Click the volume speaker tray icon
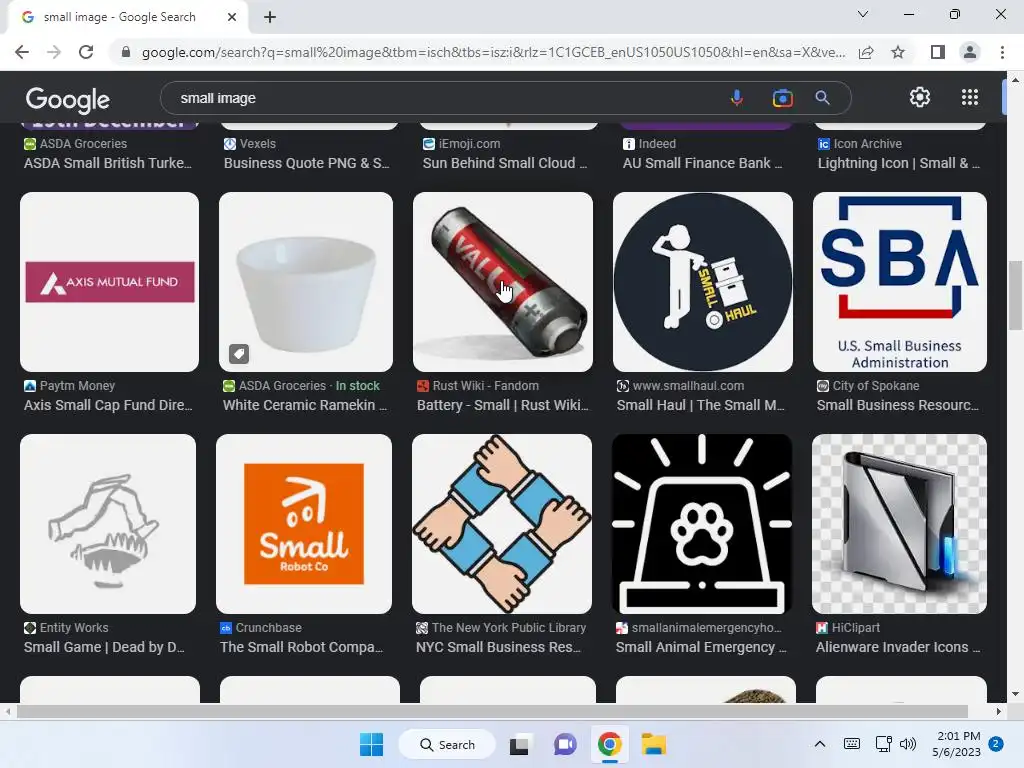Screen dimensions: 1024x768 point(907,744)
